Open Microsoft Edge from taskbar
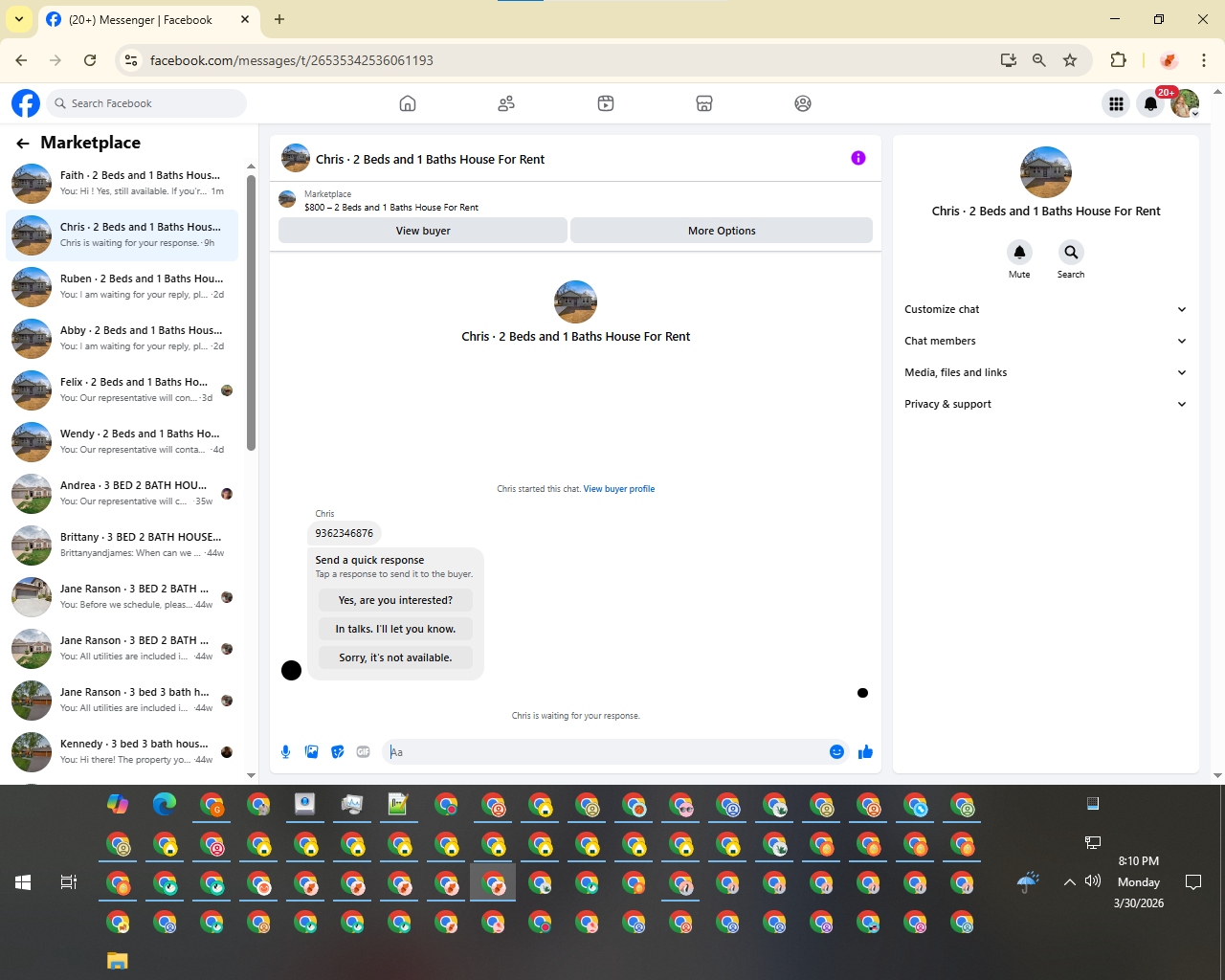This screenshot has height=980, width=1225. (165, 804)
